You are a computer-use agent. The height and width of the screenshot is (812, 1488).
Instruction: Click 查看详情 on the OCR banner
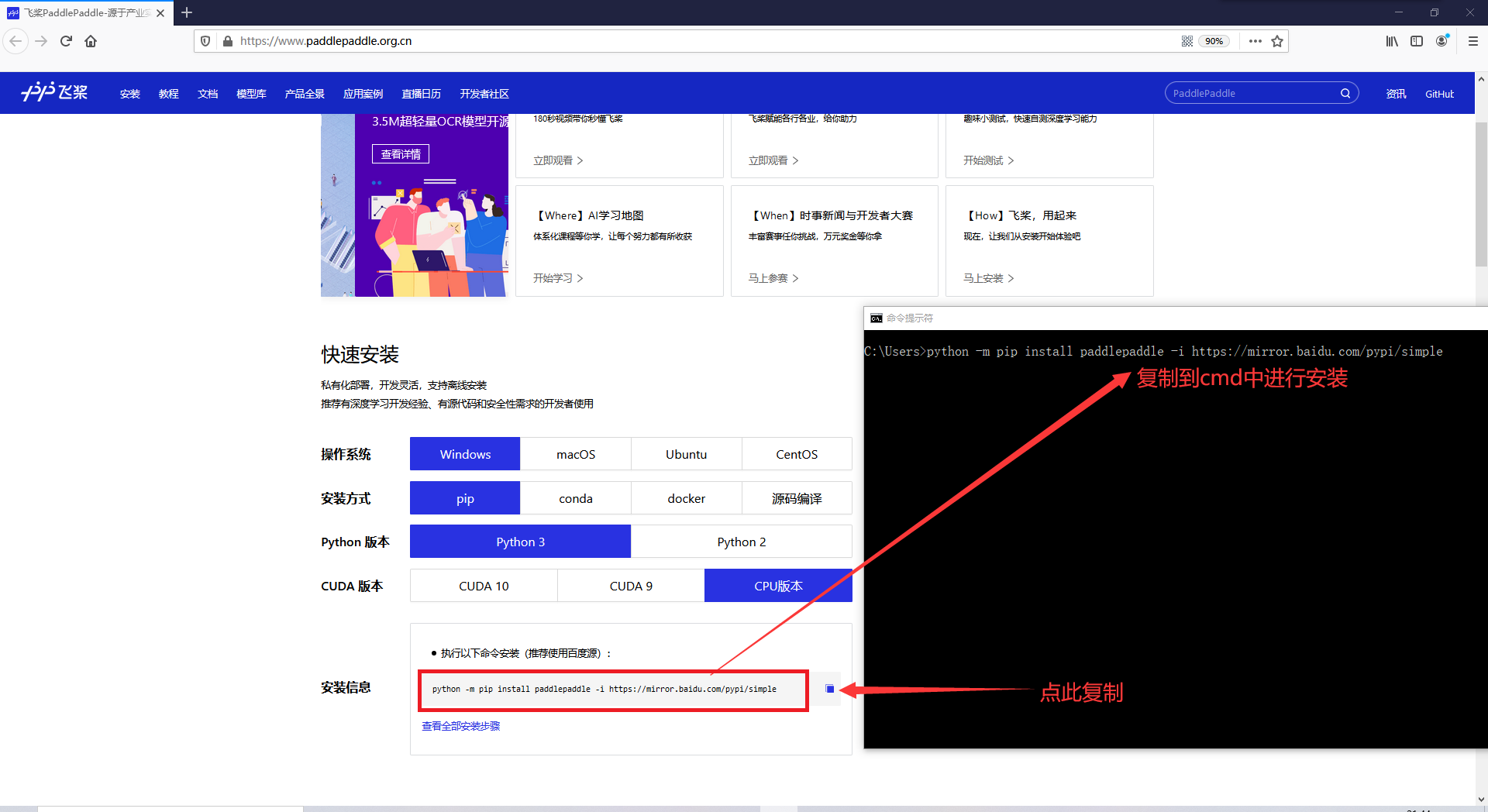[401, 154]
